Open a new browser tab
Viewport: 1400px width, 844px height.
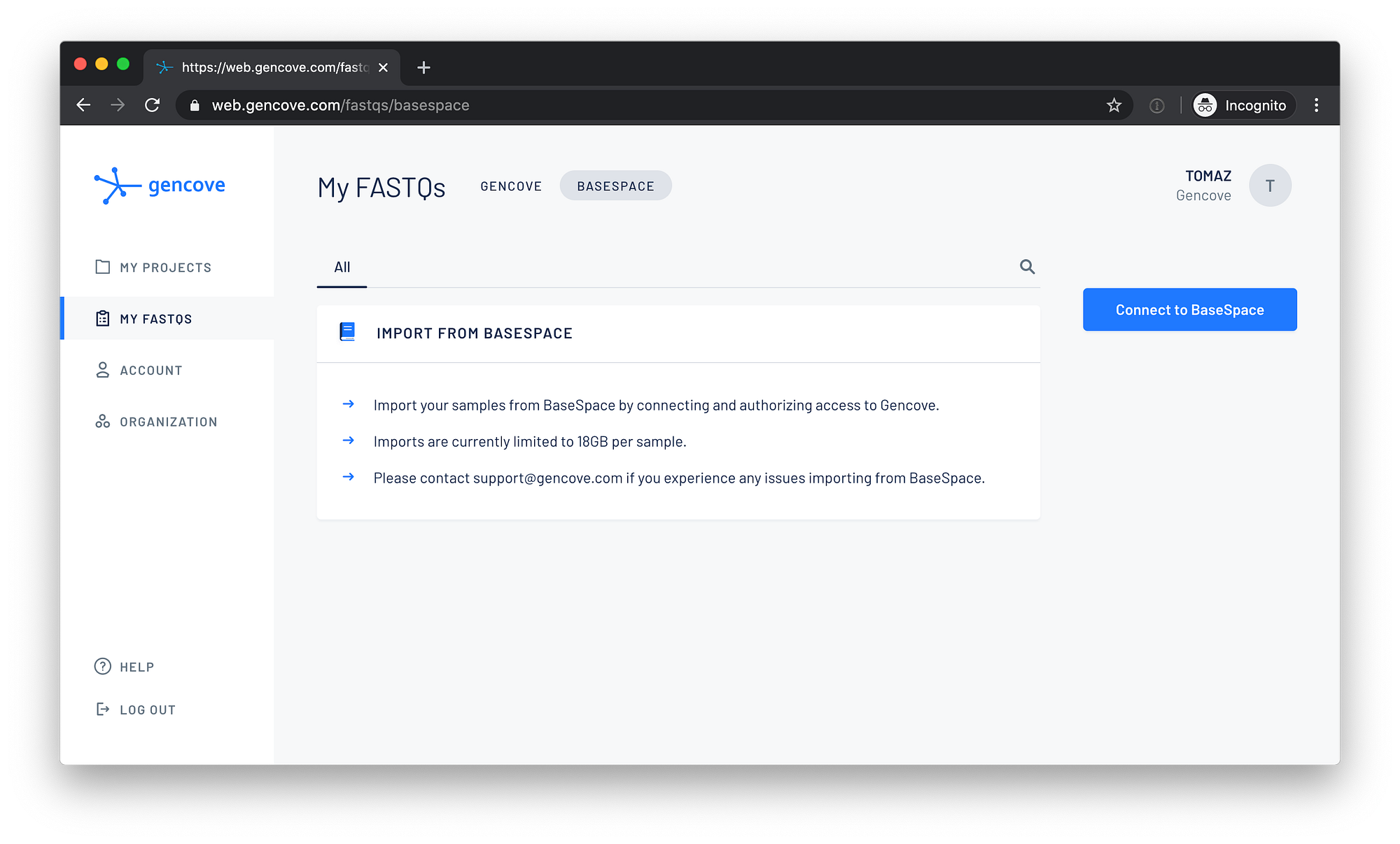click(x=423, y=67)
